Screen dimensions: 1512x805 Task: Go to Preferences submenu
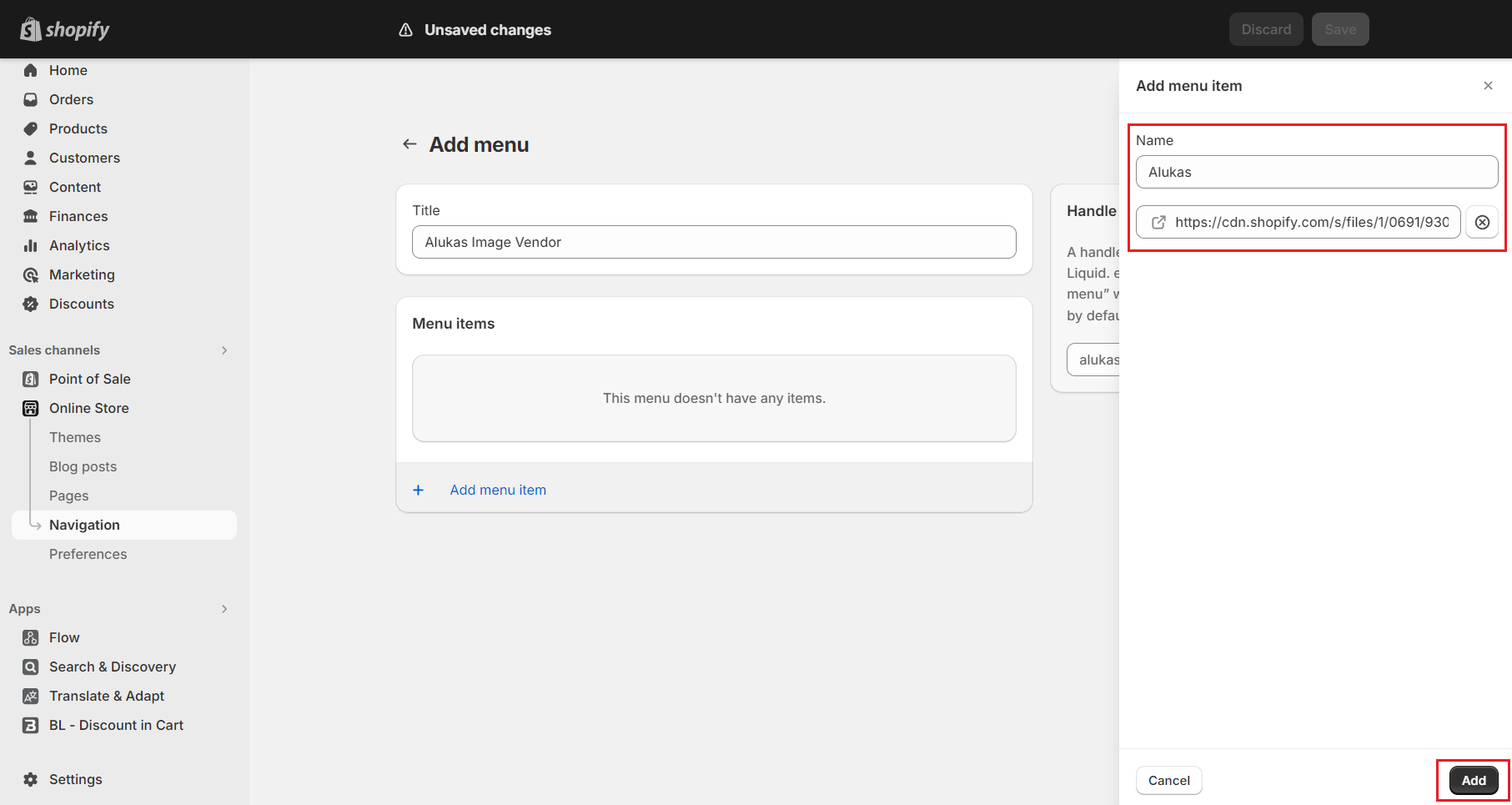click(88, 555)
